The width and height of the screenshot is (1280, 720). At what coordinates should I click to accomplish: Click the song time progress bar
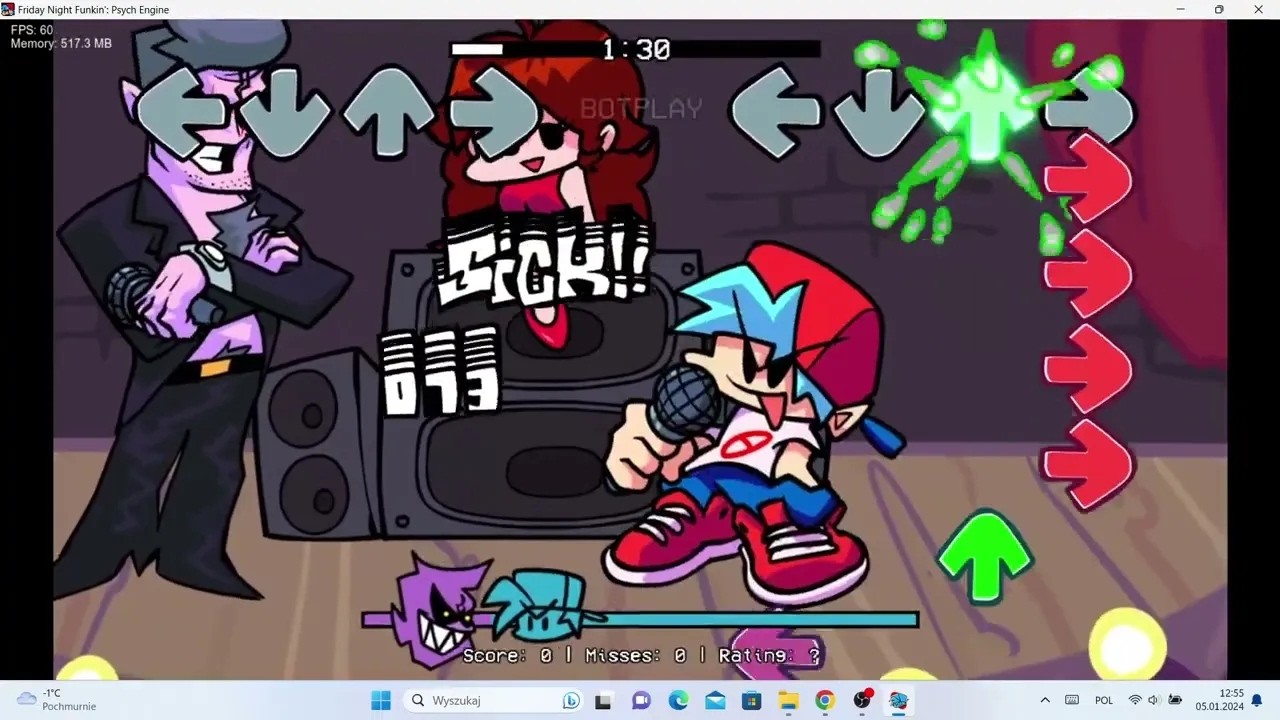635,49
